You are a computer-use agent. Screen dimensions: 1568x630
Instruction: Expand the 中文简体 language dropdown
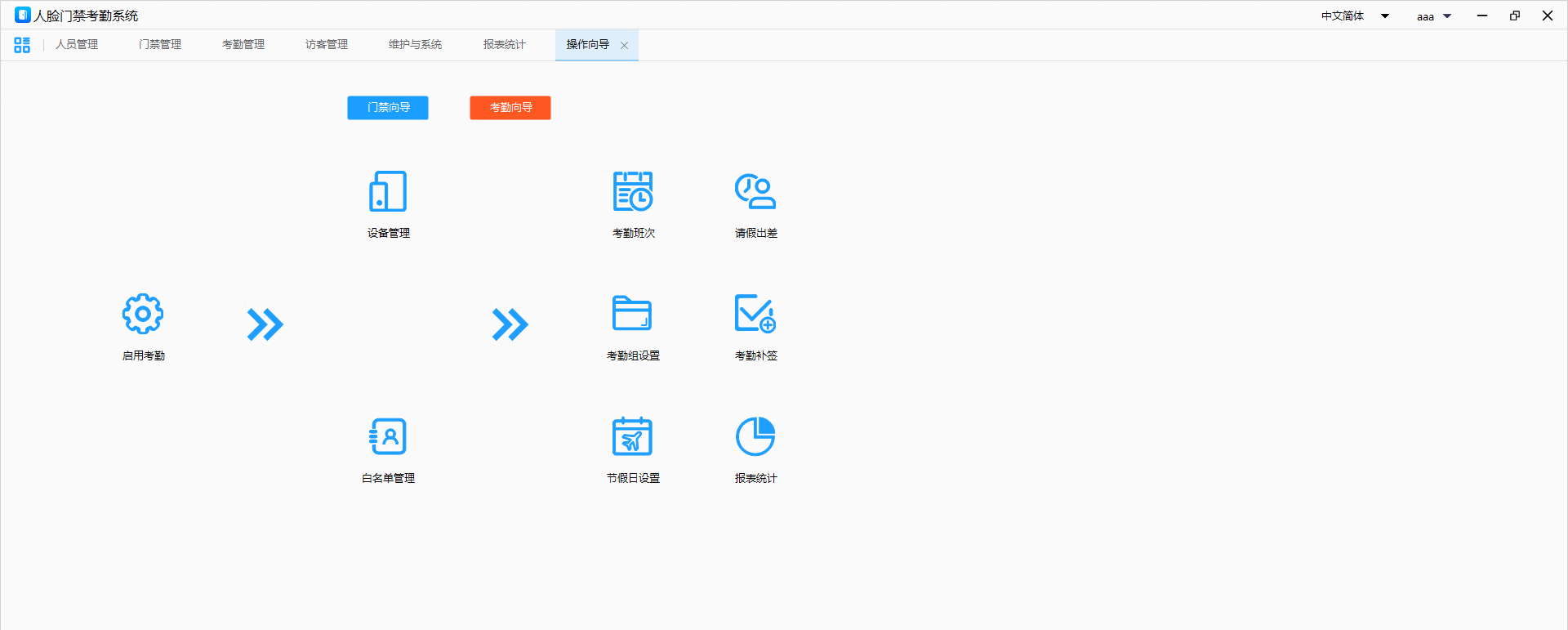pyautogui.click(x=1355, y=16)
